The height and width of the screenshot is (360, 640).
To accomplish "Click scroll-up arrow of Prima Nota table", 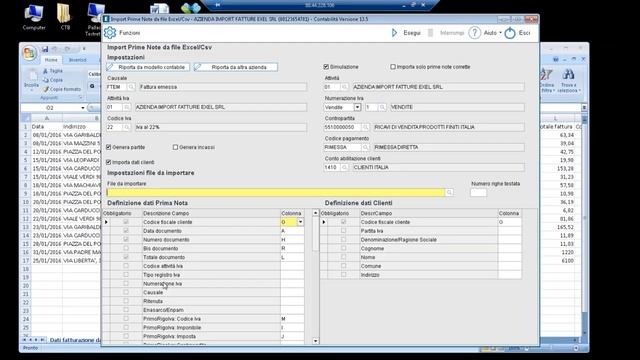I will [316, 213].
